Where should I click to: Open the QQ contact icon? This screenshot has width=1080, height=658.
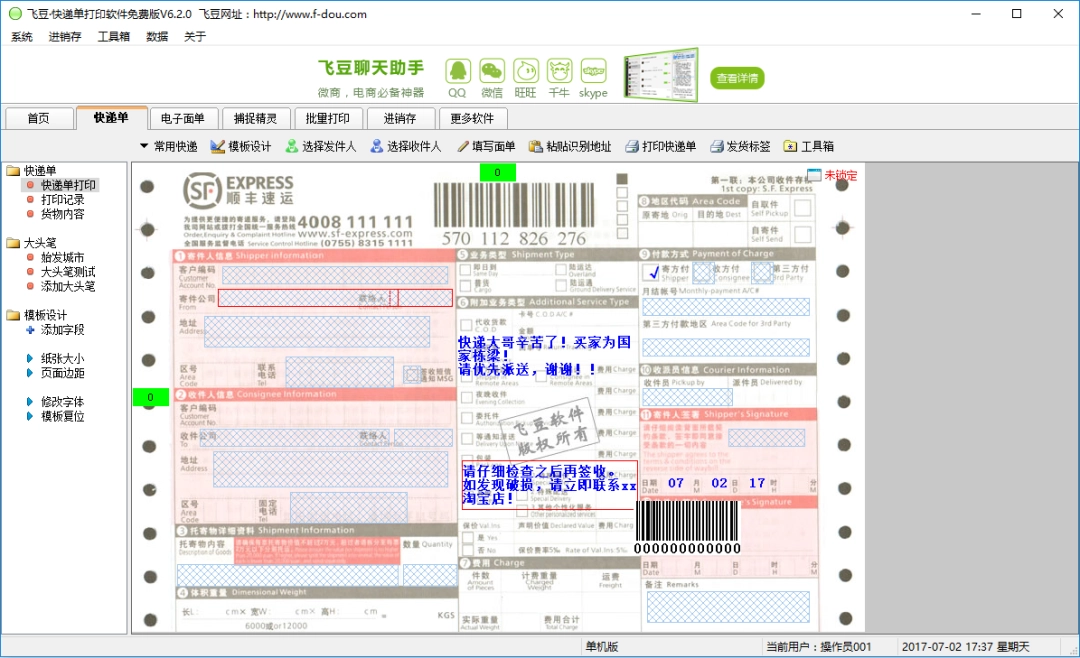click(457, 73)
